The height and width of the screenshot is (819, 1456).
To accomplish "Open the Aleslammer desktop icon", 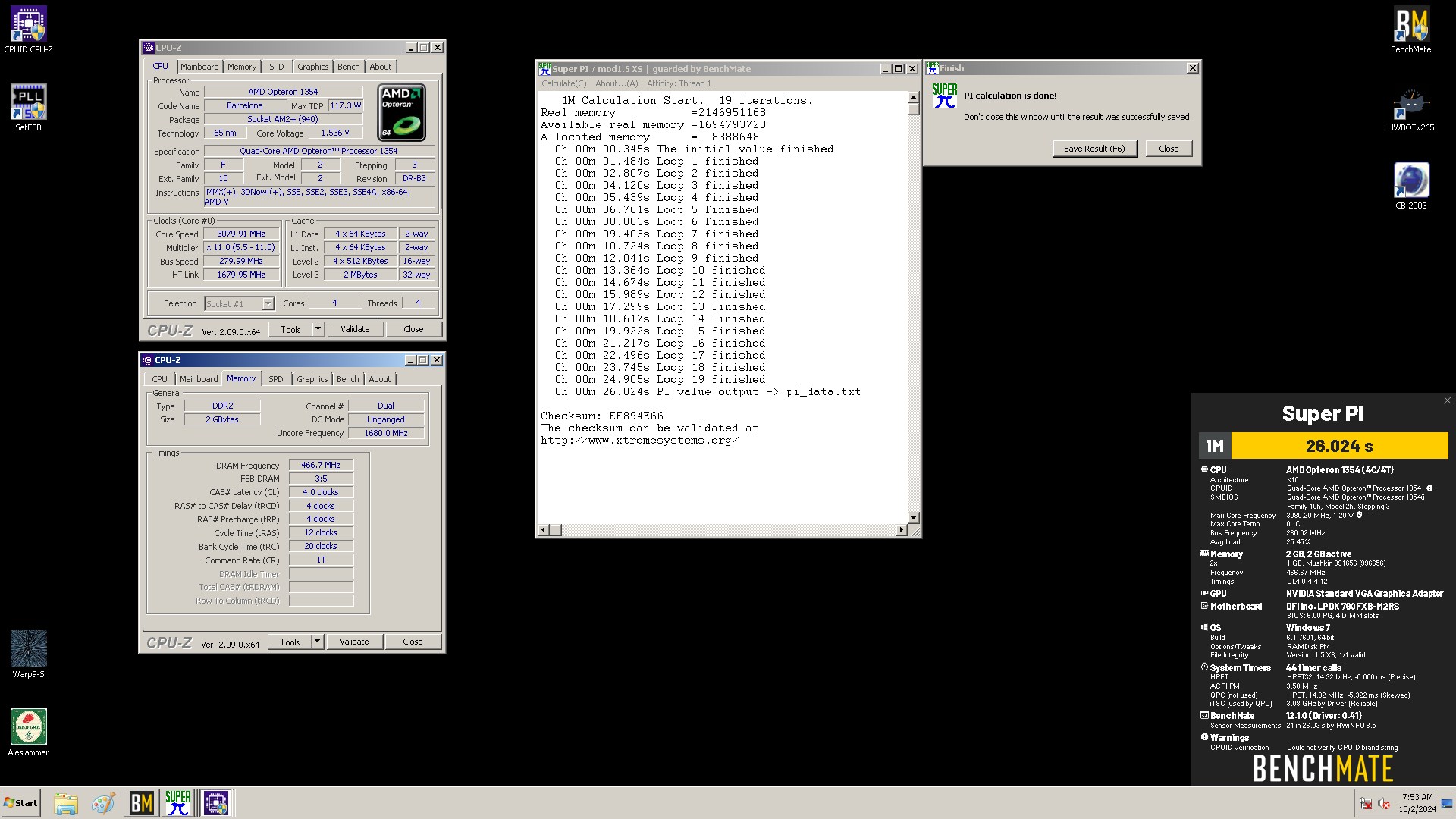I will (28, 732).
